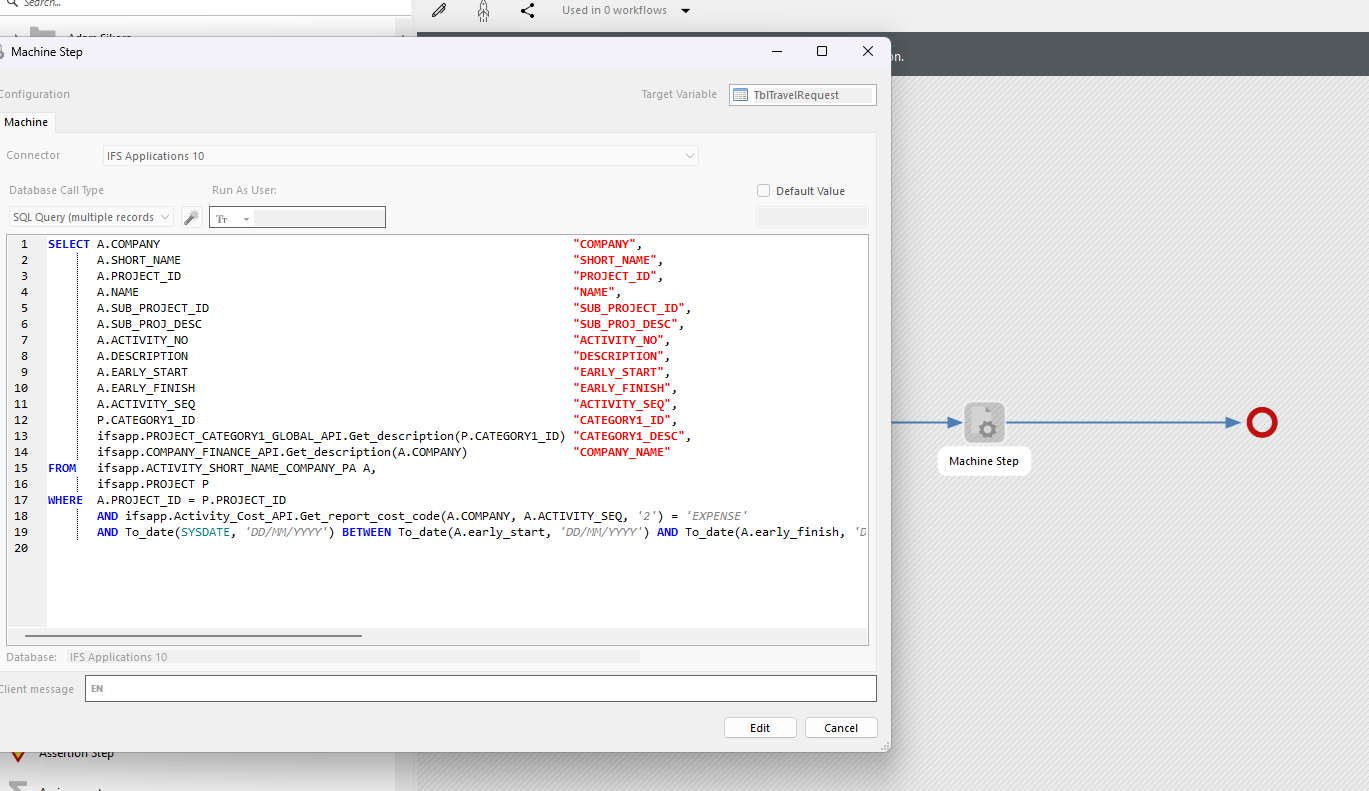Open the Run As User type selector dropdown
This screenshot has height=791, width=1369.
tap(233, 218)
